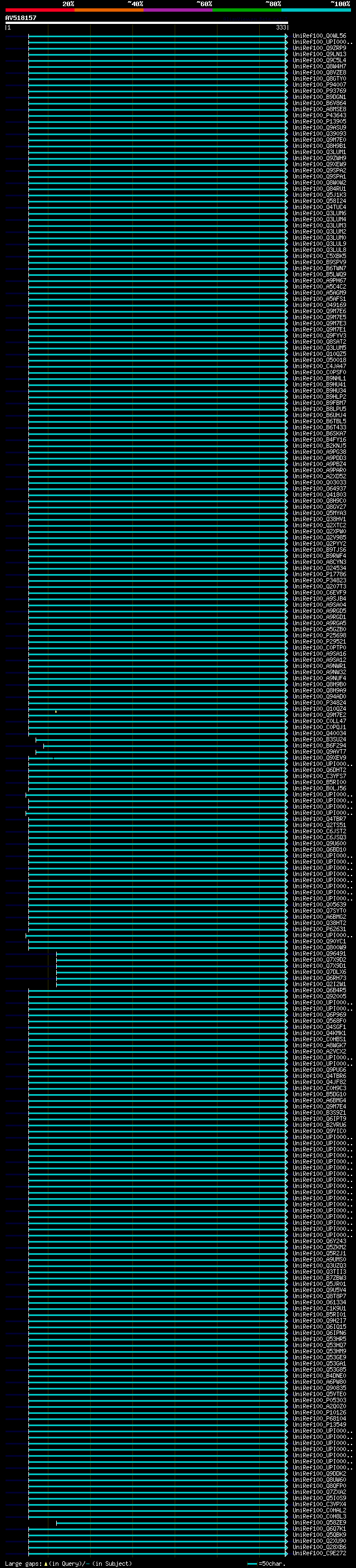
Task: Select label UniRef100_C4JA47
Action: pyautogui.click(x=319, y=367)
